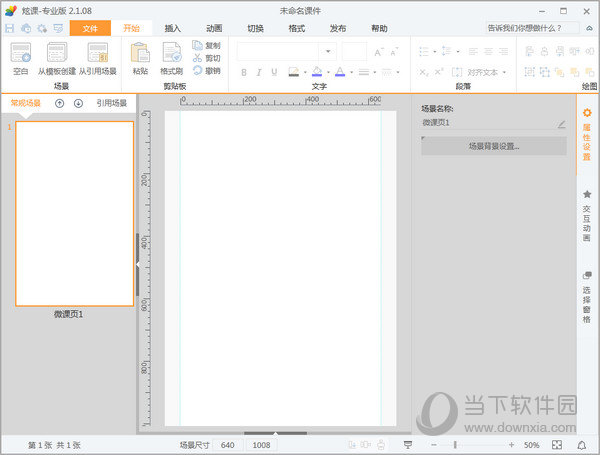Toggle Underline formatting
Image resolution: width=600 pixels, height=455 pixels.
(274, 72)
